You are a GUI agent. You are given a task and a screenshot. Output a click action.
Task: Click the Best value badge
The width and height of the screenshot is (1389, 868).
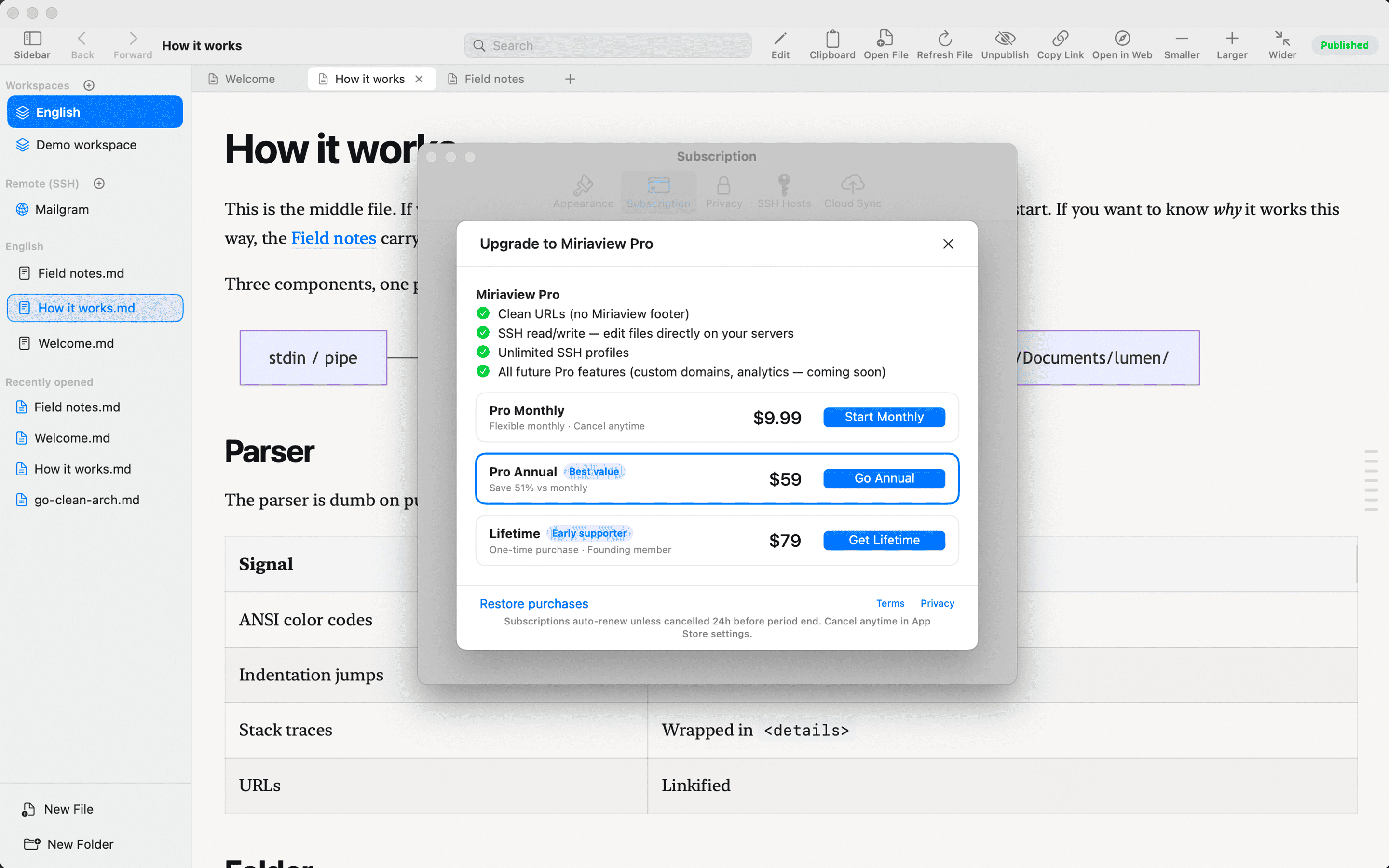tap(594, 471)
